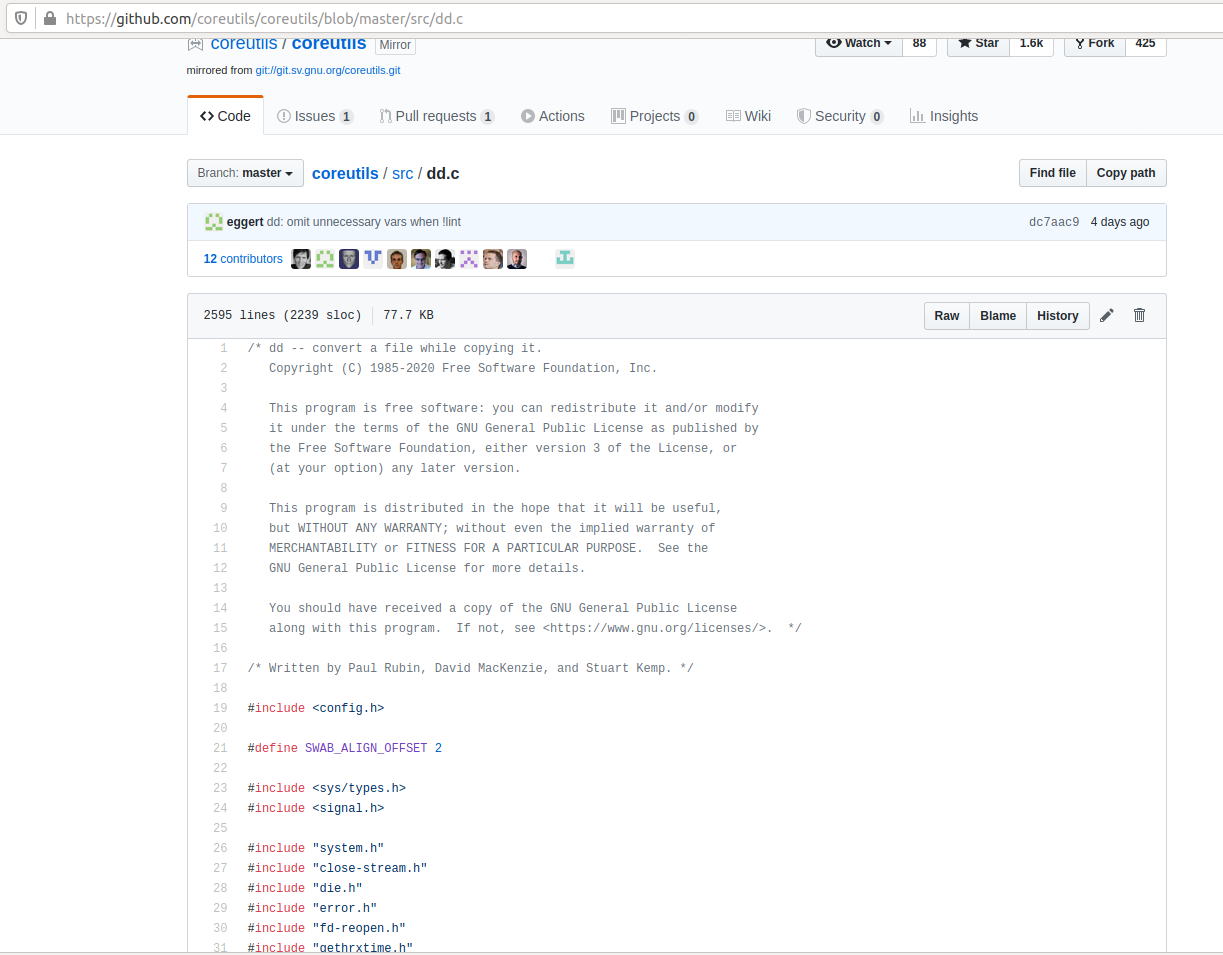Click the '4 days ago' commit timestamp

(1120, 222)
